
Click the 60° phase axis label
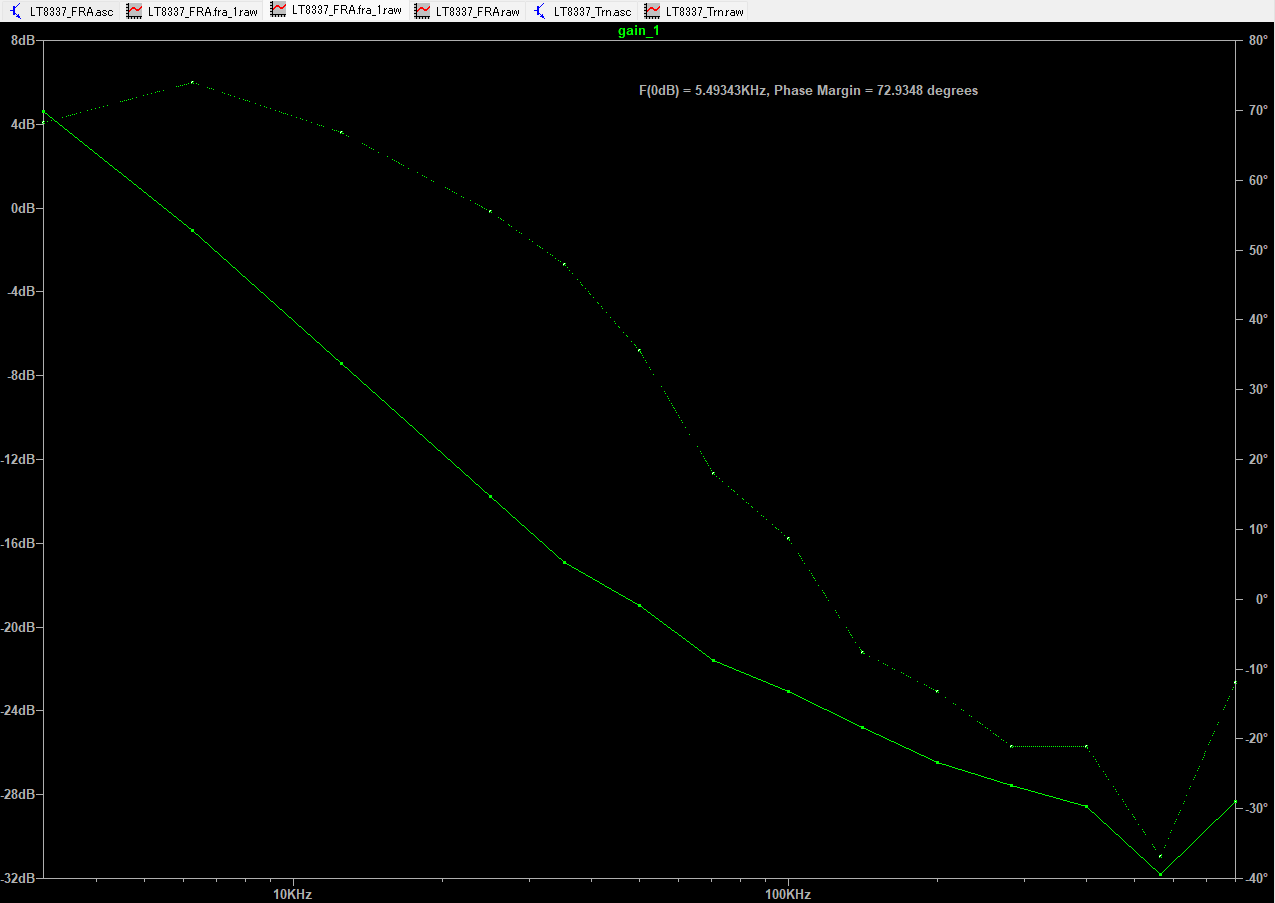[1258, 181]
